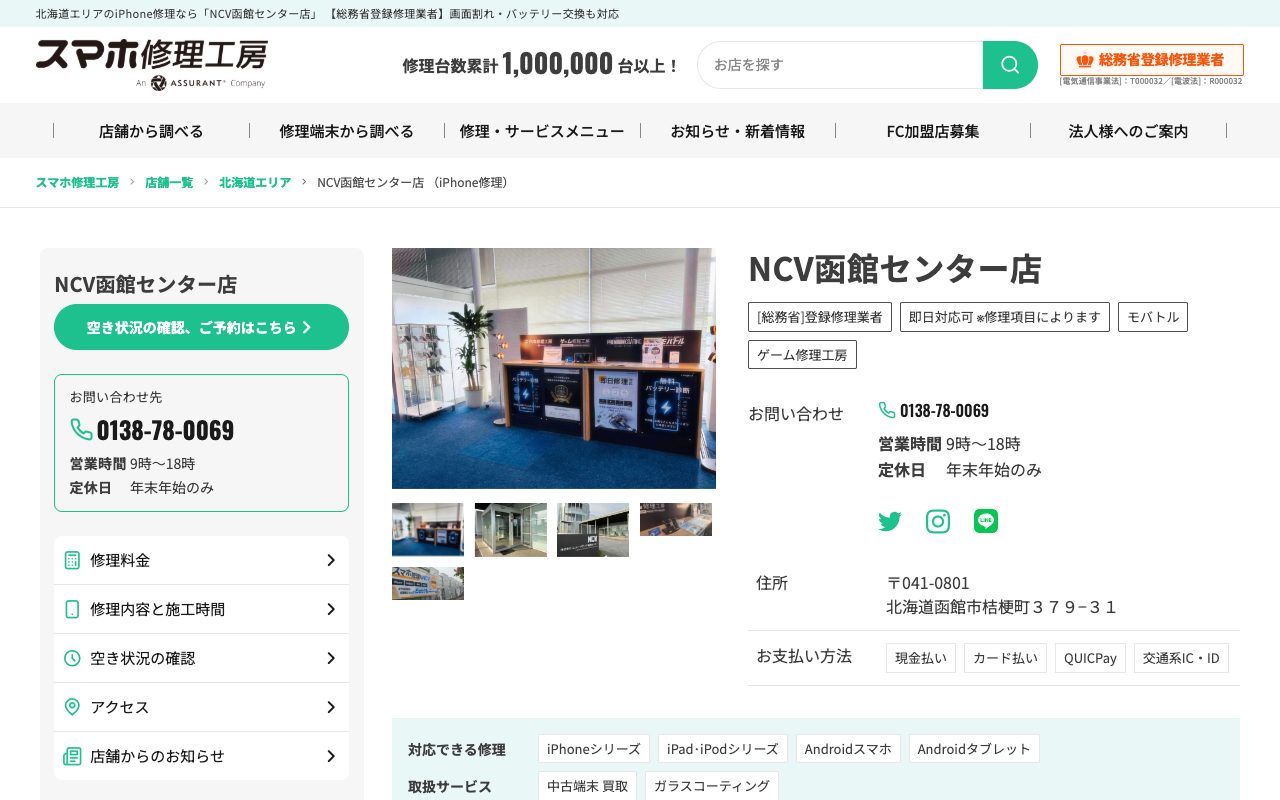Screen dimensions: 1280x800
Task: Open the 店舗から調べる menu
Action: pos(151,131)
